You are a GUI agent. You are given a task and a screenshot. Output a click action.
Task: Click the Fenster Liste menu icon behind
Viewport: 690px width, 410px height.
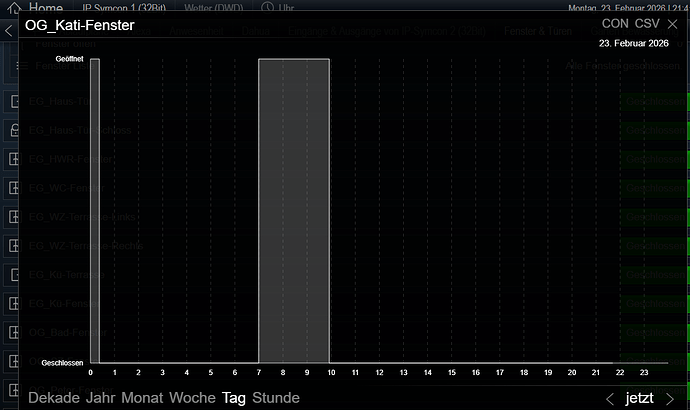[x=22, y=66]
